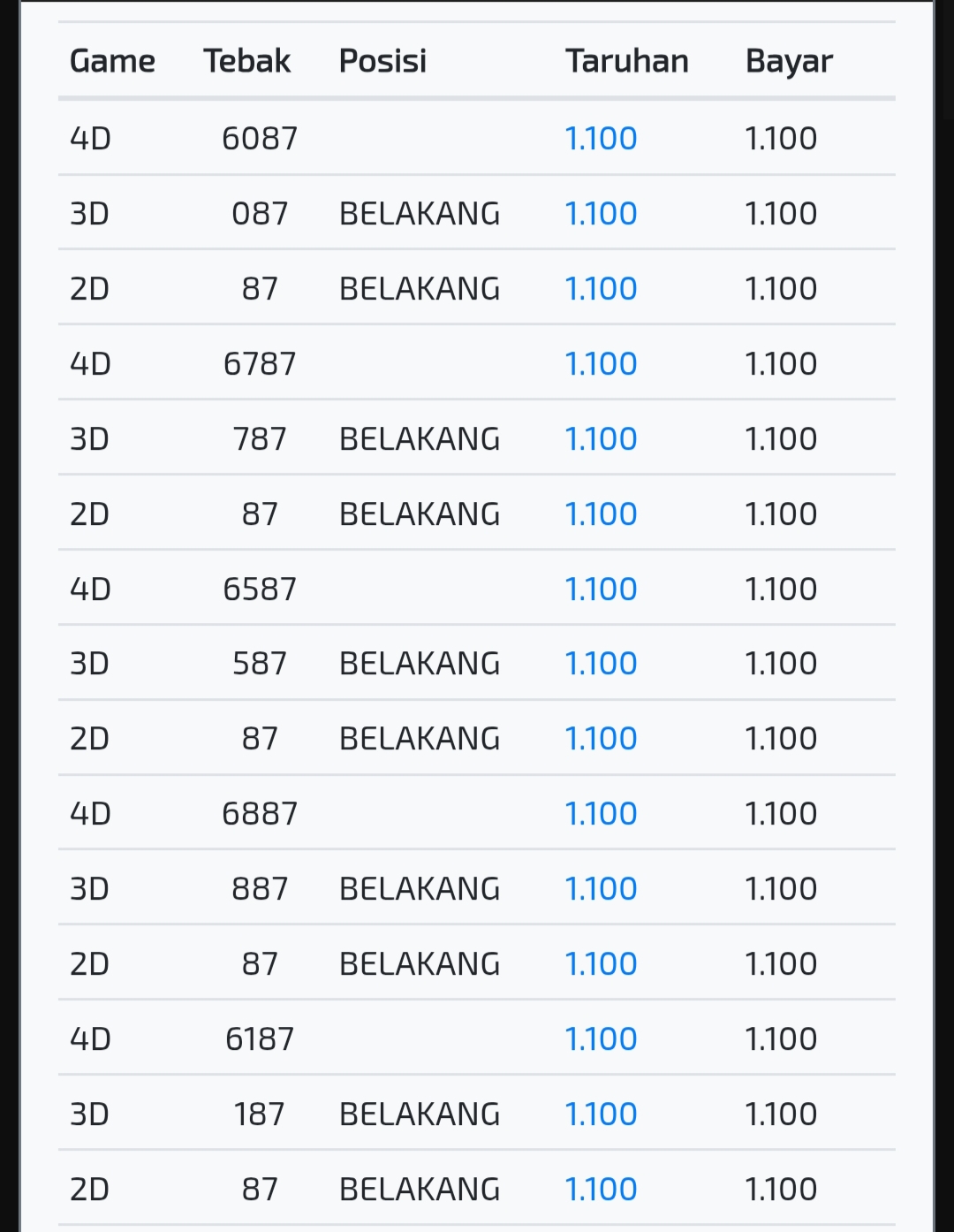954x1232 pixels.
Task: Click Taruhan link in the 3D 787 row
Action: pyautogui.click(x=601, y=439)
